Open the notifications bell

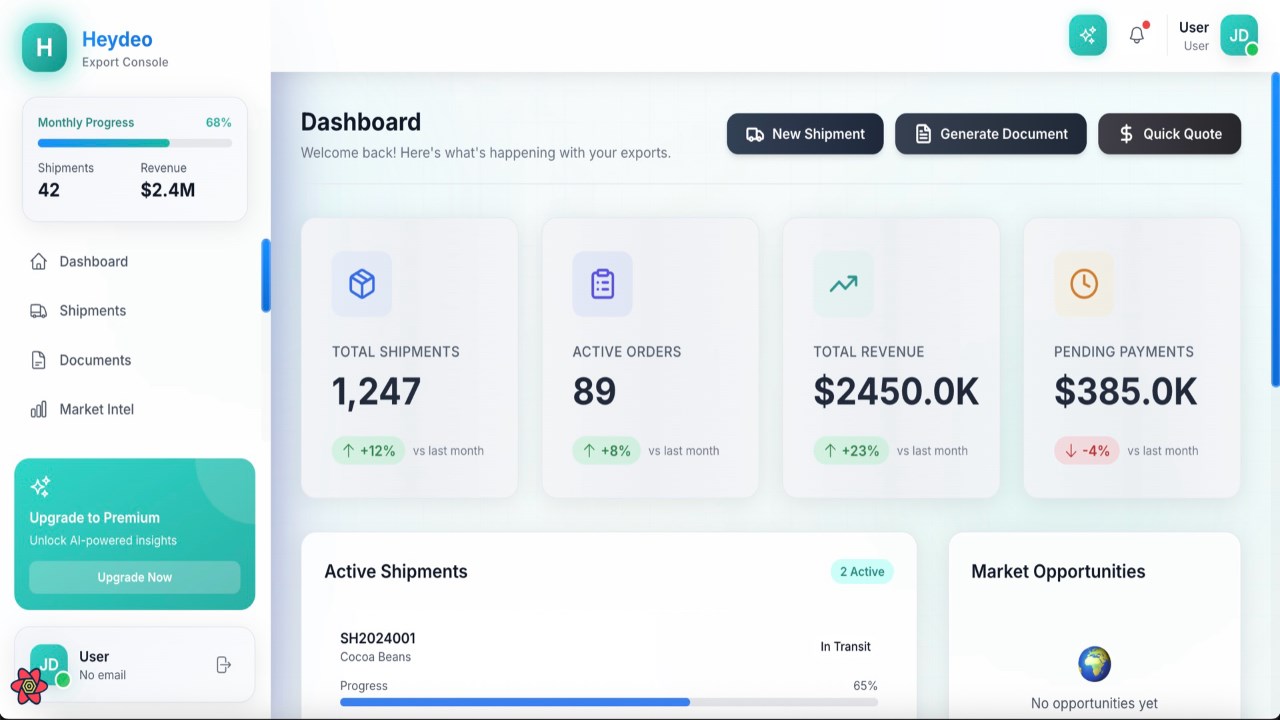pyautogui.click(x=1137, y=35)
